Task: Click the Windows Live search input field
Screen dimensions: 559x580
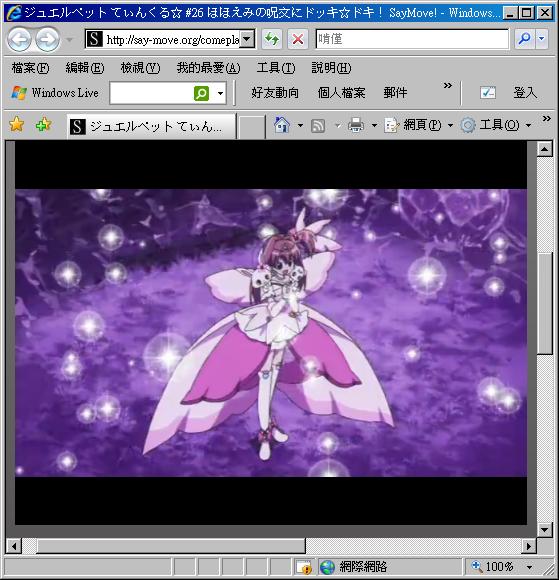Action: (x=152, y=93)
